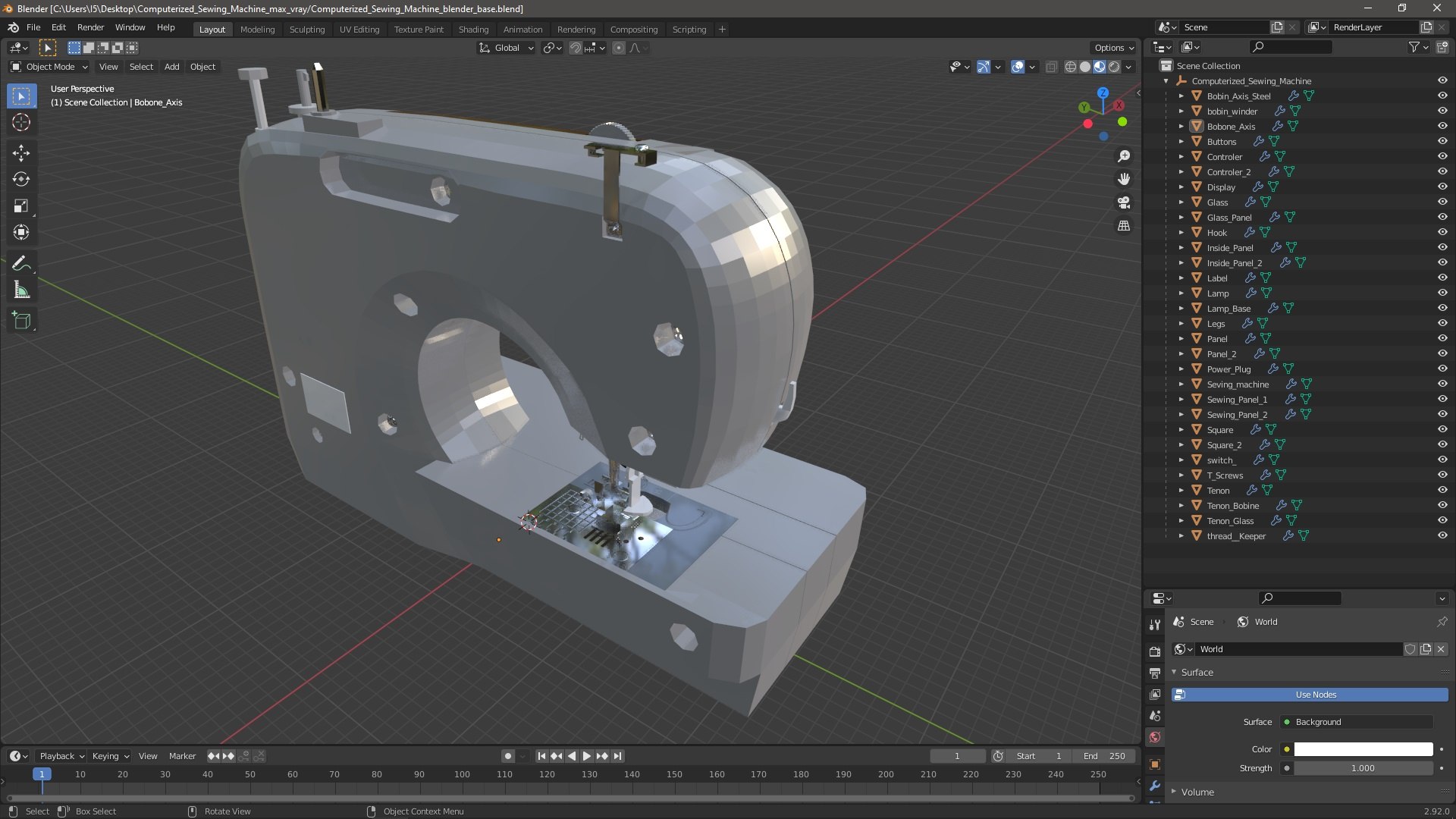Activate the Rotate tool
1456x819 pixels.
point(21,179)
